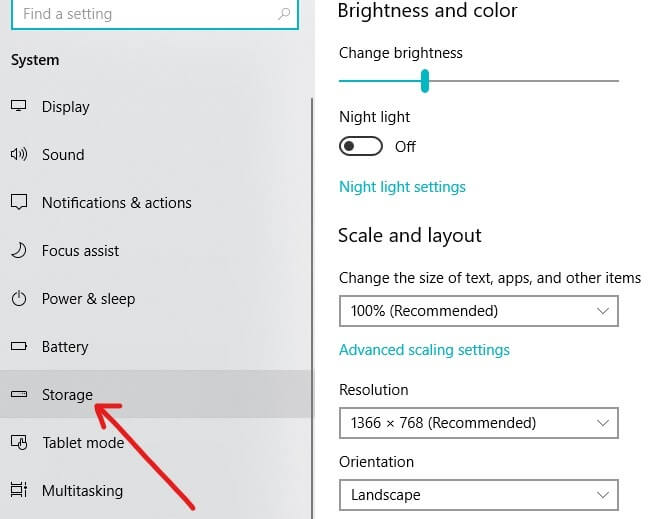This screenshot has width=649, height=519.
Task: Click the Display monitor icon in sidebar
Action: click(18, 107)
